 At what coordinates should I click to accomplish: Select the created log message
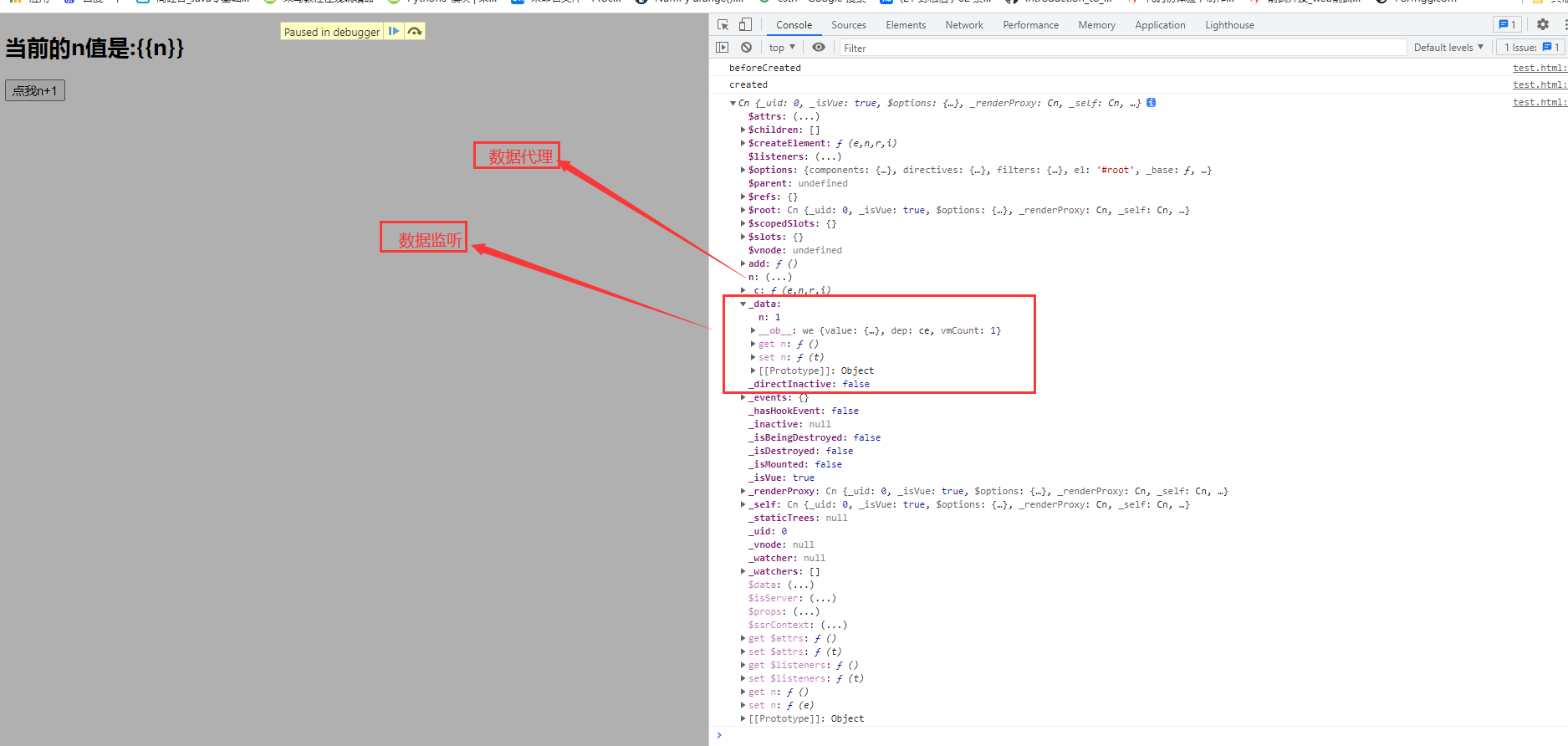pos(748,84)
